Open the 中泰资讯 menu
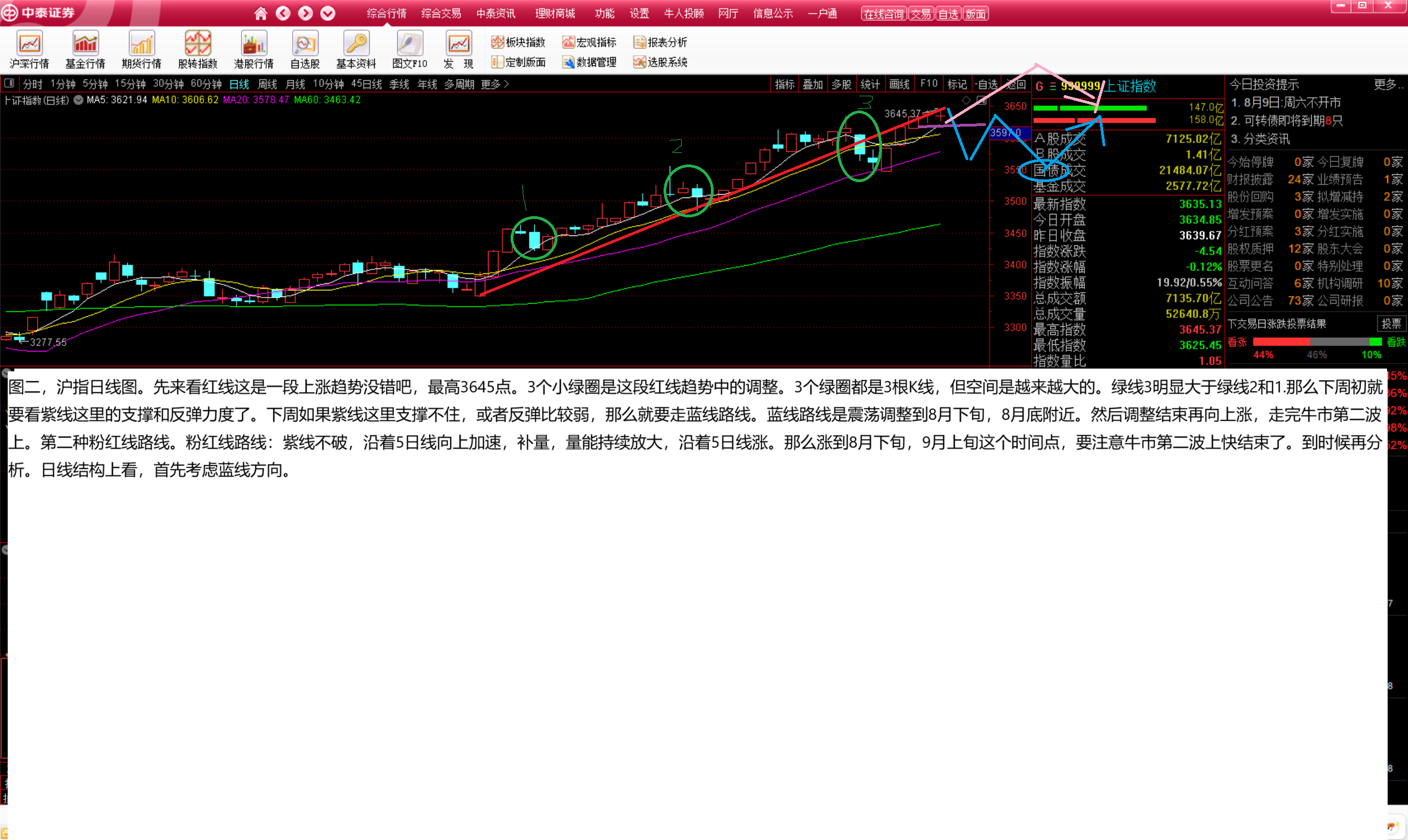 495,13
